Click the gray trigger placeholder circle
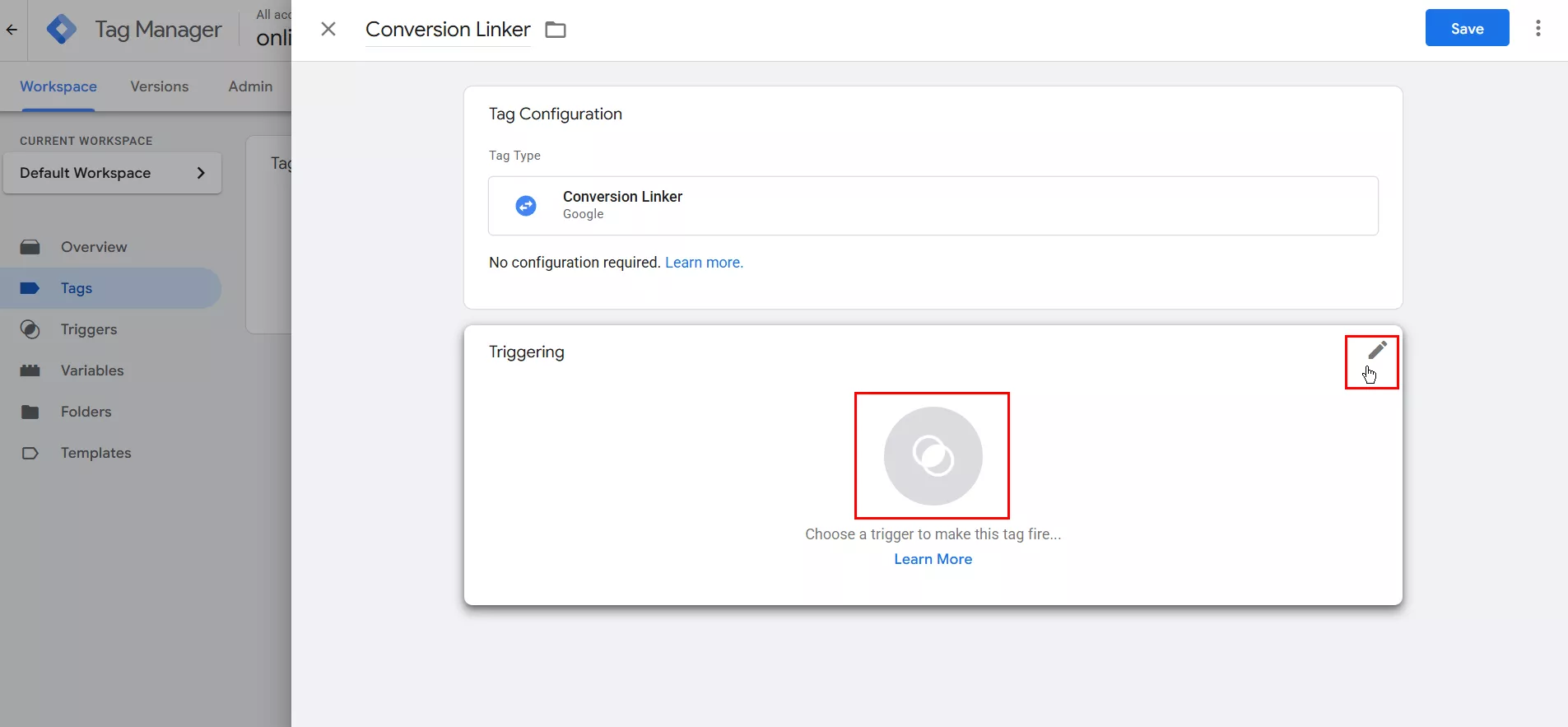The image size is (1568, 727). [x=933, y=455]
